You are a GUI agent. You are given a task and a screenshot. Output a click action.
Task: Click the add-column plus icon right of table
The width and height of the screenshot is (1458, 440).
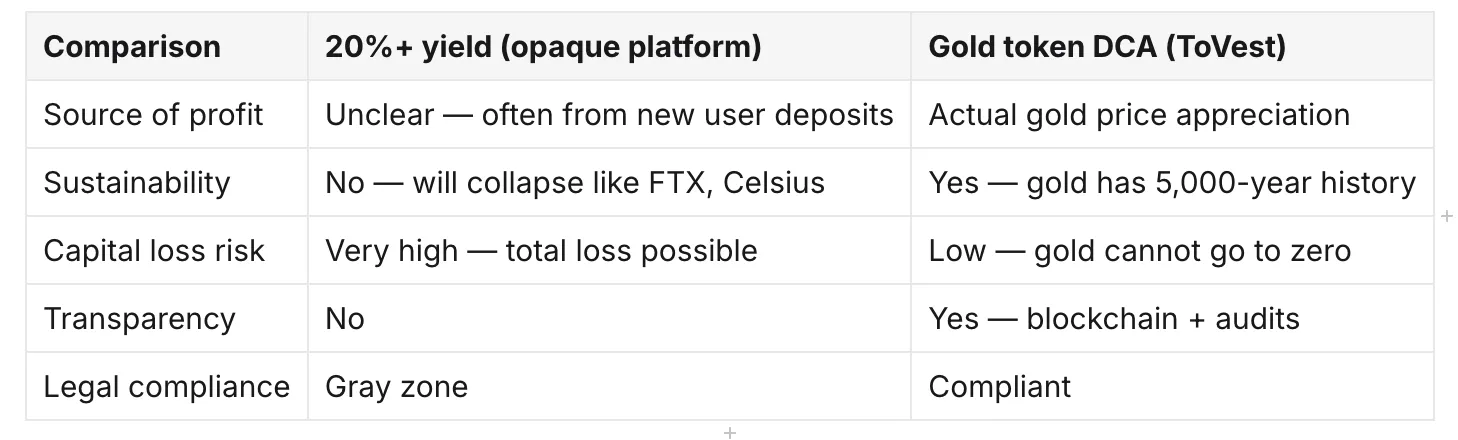1447,216
